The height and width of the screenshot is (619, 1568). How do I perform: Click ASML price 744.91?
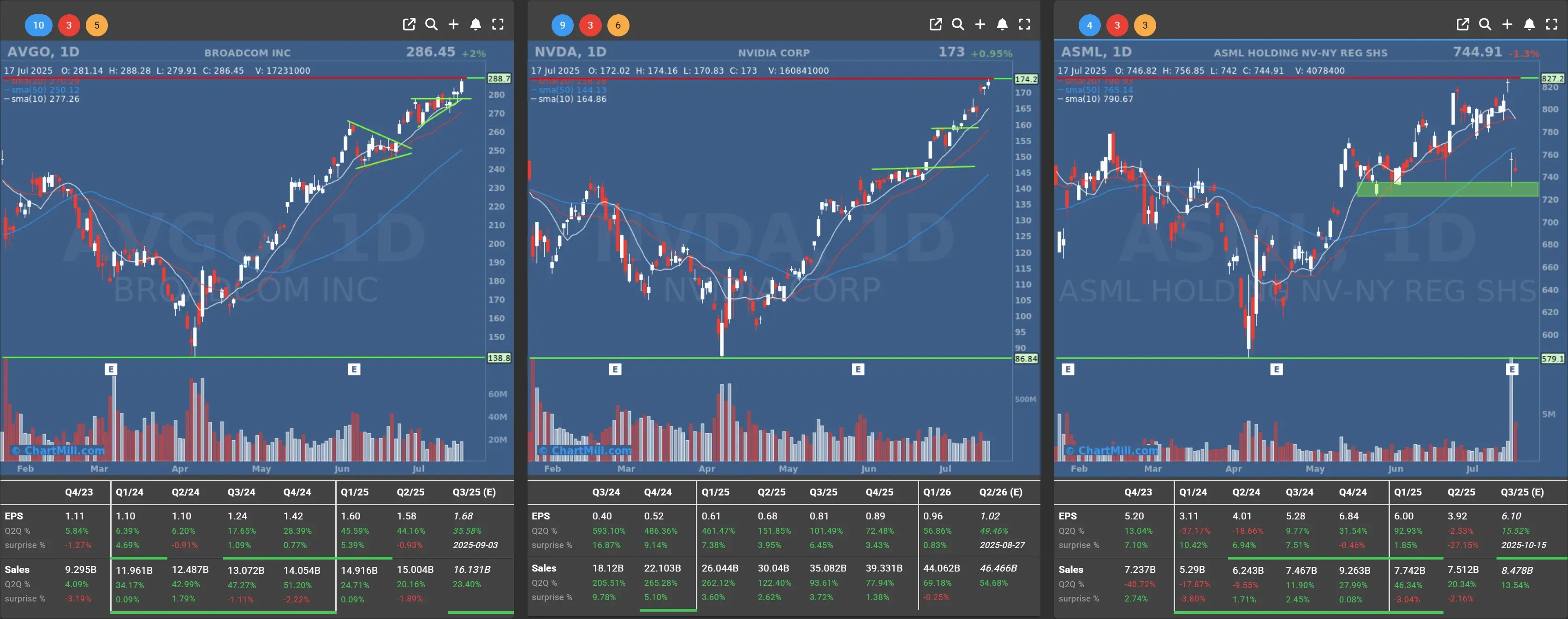pos(1478,52)
